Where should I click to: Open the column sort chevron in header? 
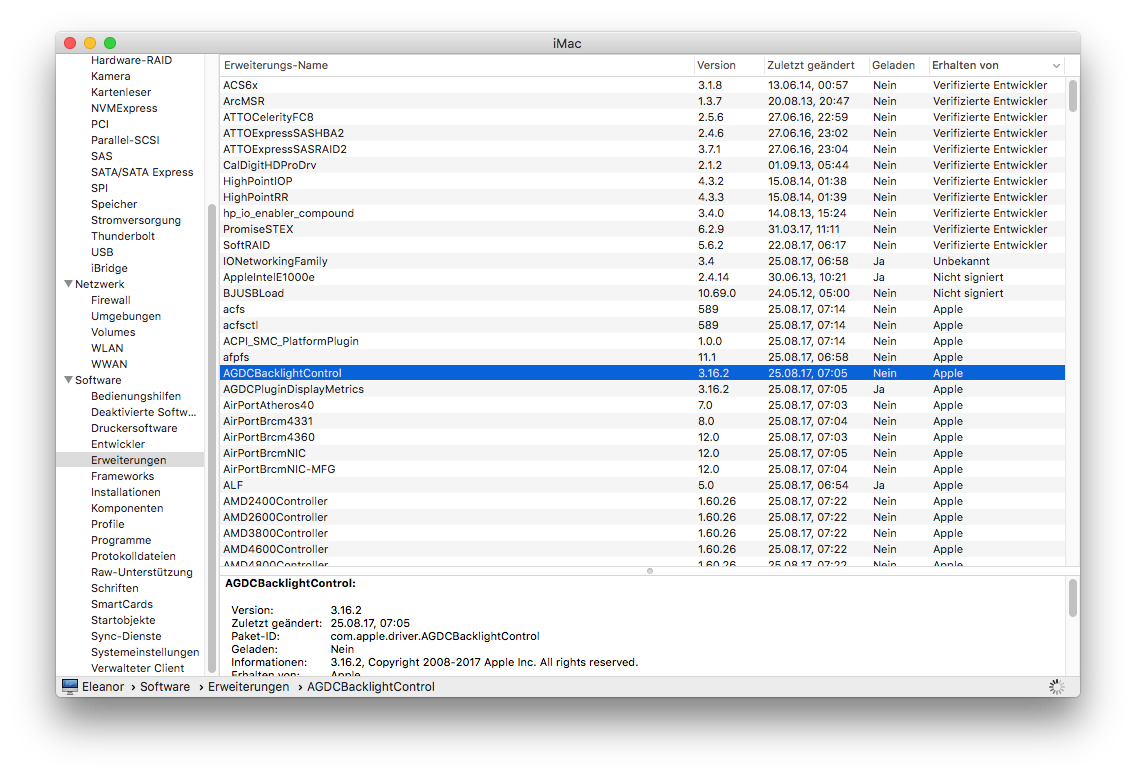pos(1056,66)
